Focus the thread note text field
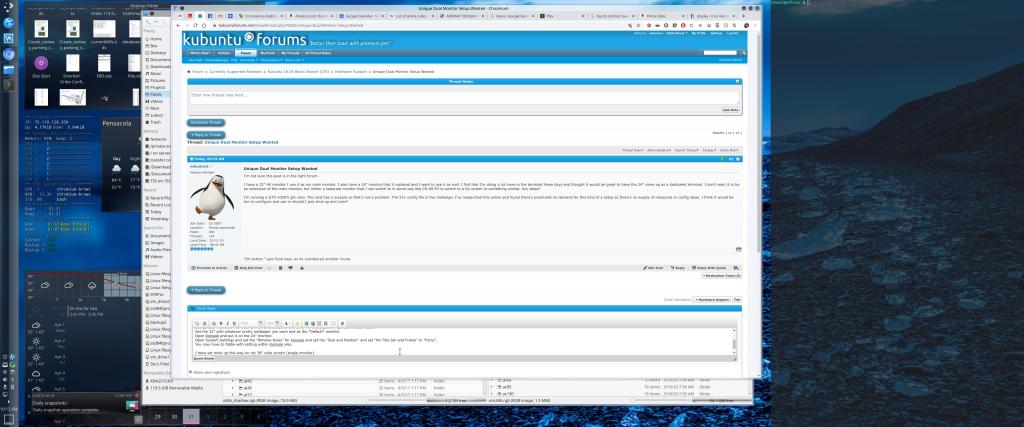The image size is (1024, 427). (x=464, y=97)
